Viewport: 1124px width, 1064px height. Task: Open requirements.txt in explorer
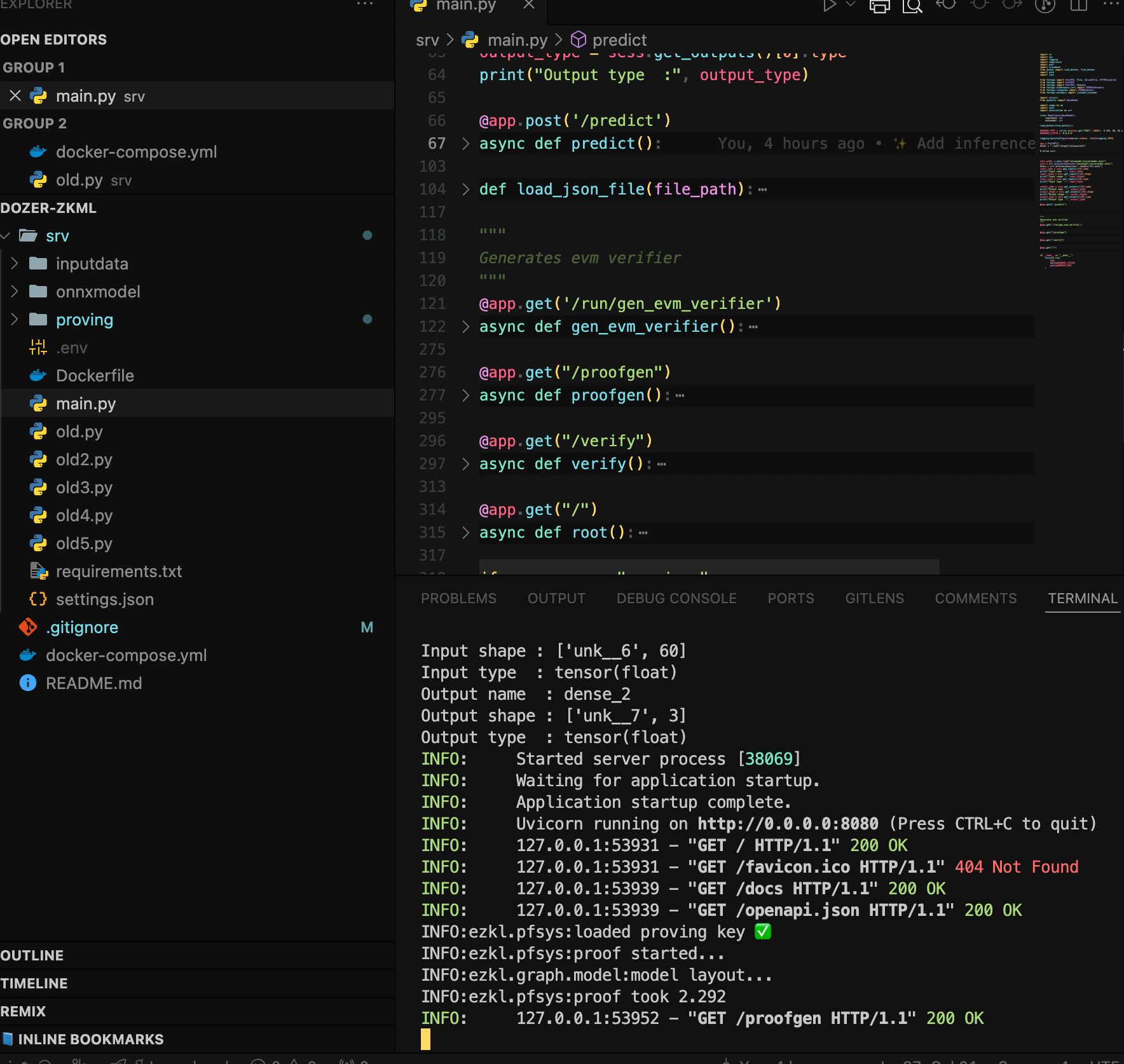[x=119, y=571]
